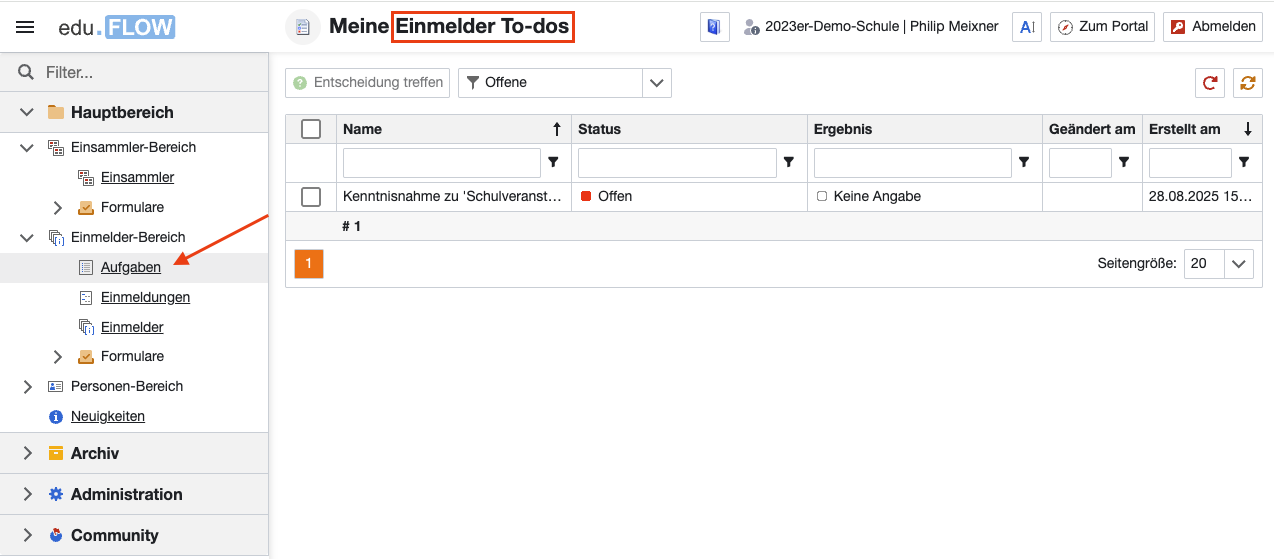Click the filter icon in Status column

[x=788, y=162]
